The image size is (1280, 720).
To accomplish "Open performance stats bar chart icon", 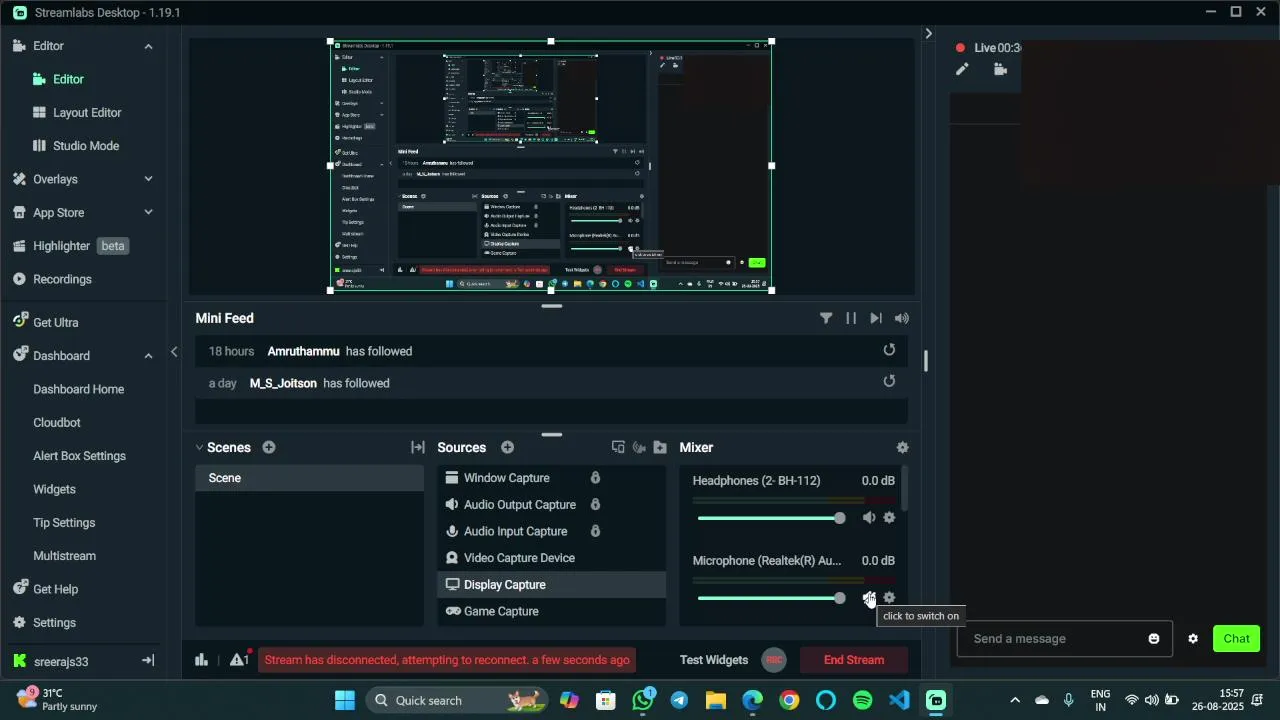I will [x=201, y=660].
